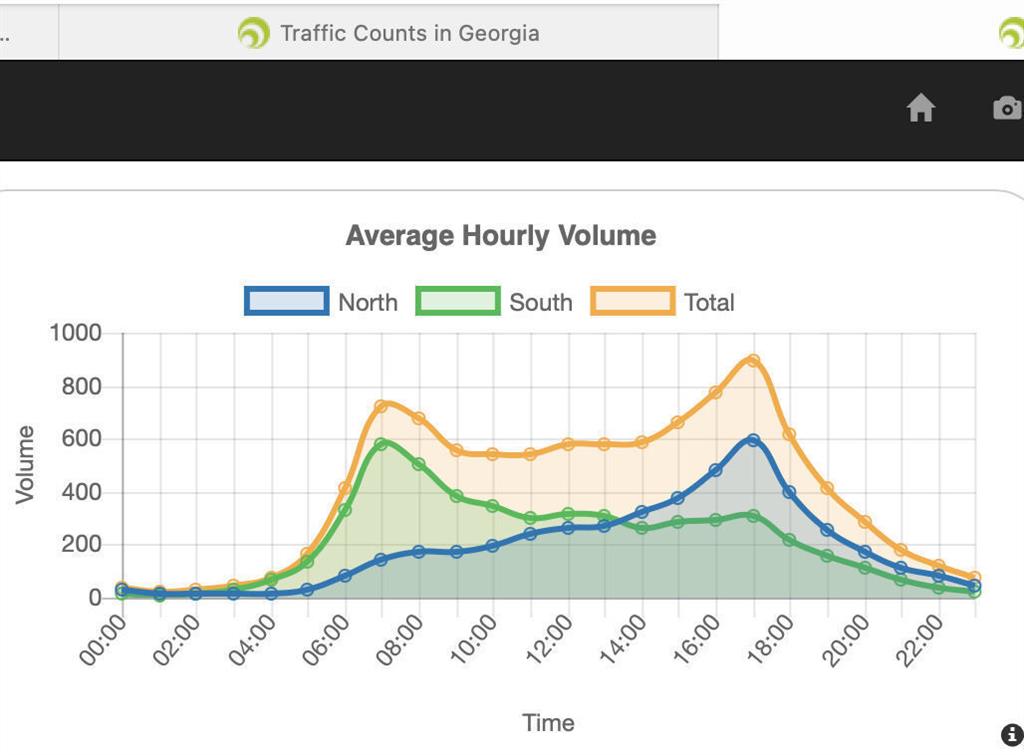
Task: Click the South data point at 18:00
Action: [x=790, y=540]
